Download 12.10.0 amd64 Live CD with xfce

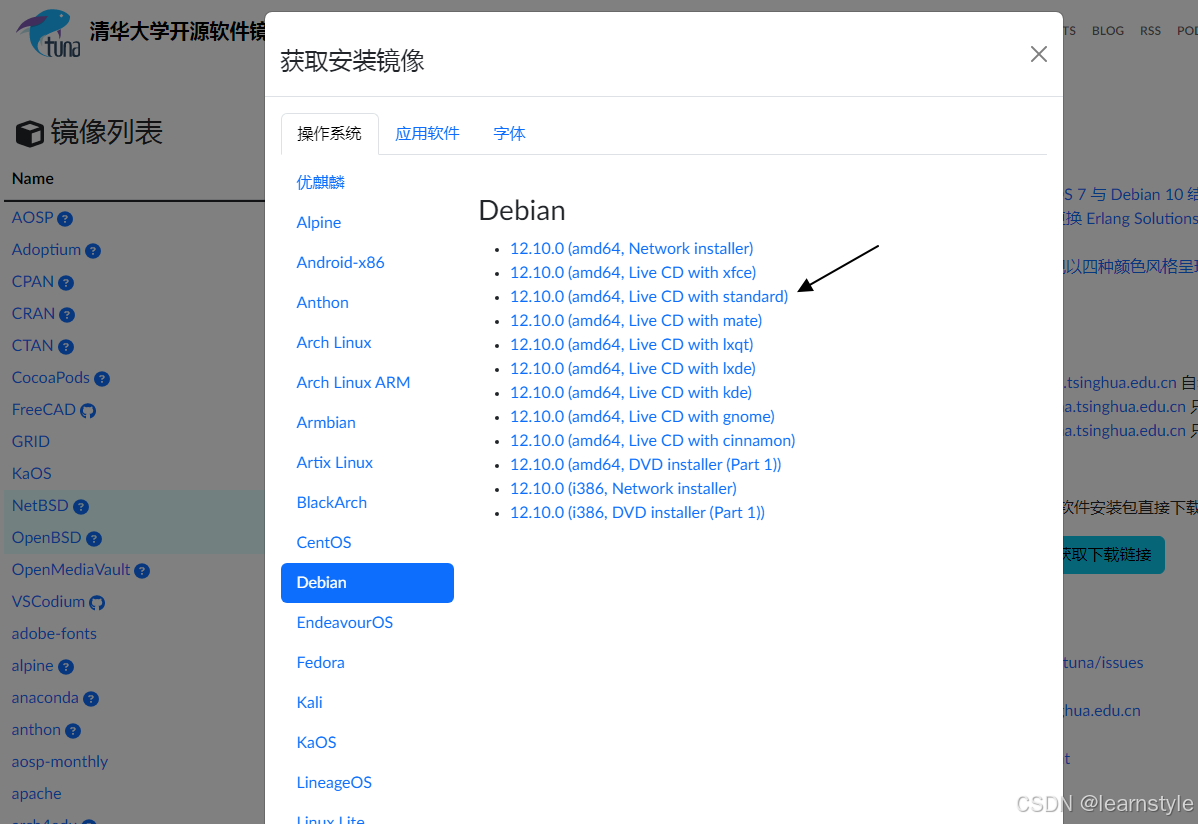pyautogui.click(x=633, y=272)
